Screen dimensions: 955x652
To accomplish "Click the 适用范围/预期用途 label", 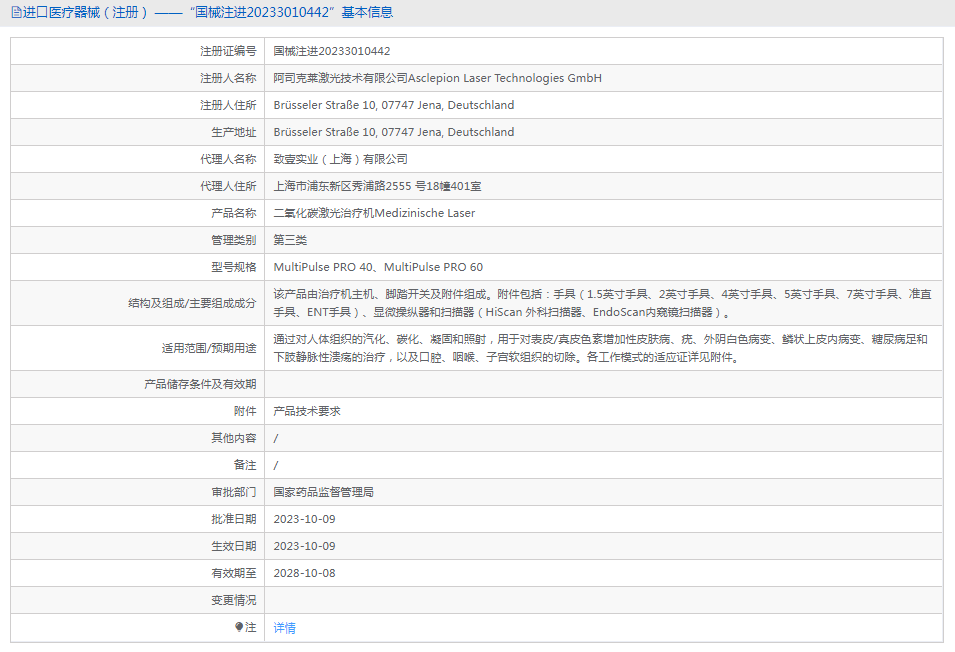I will click(x=209, y=348).
